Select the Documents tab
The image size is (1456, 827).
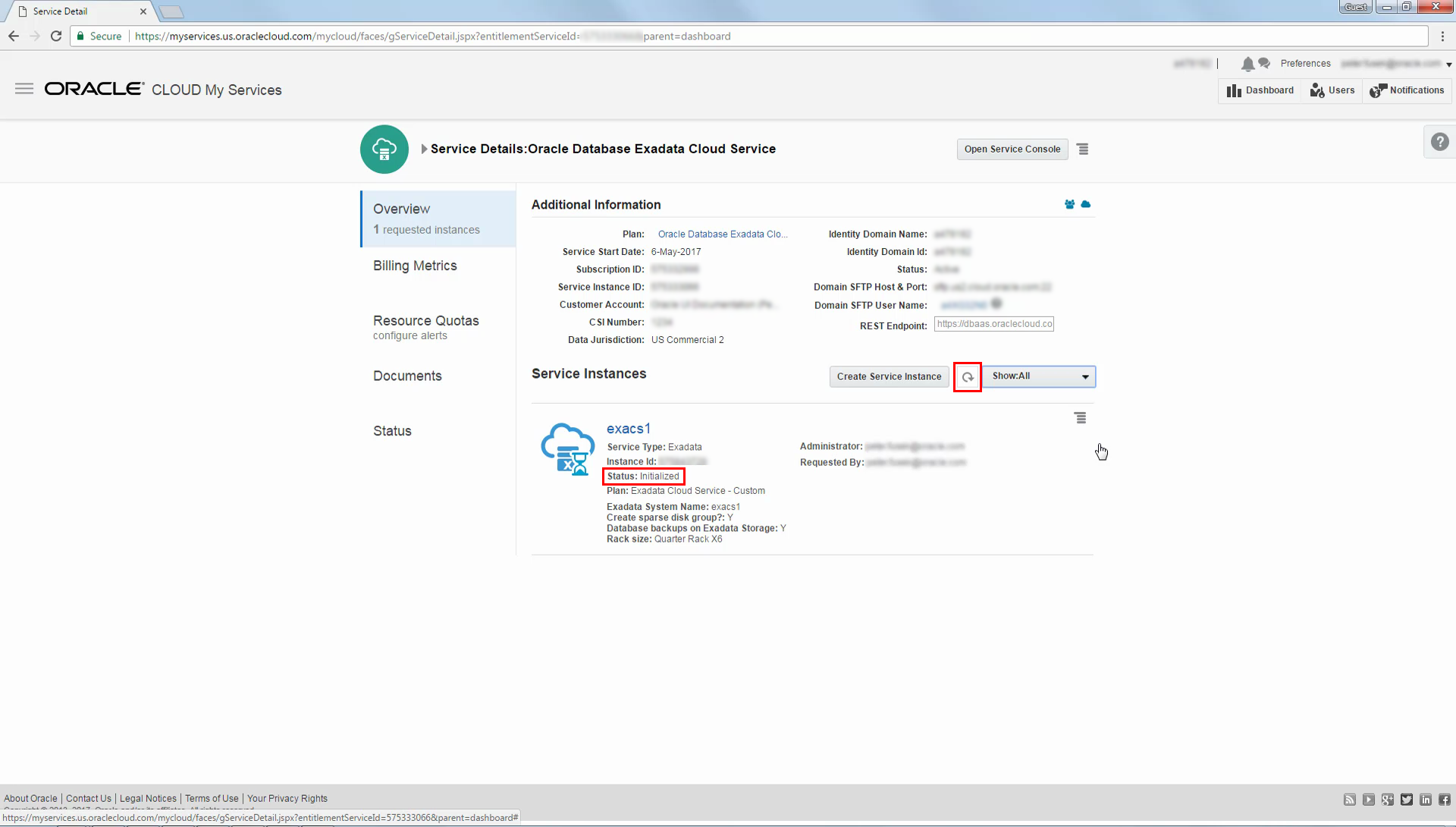click(407, 376)
